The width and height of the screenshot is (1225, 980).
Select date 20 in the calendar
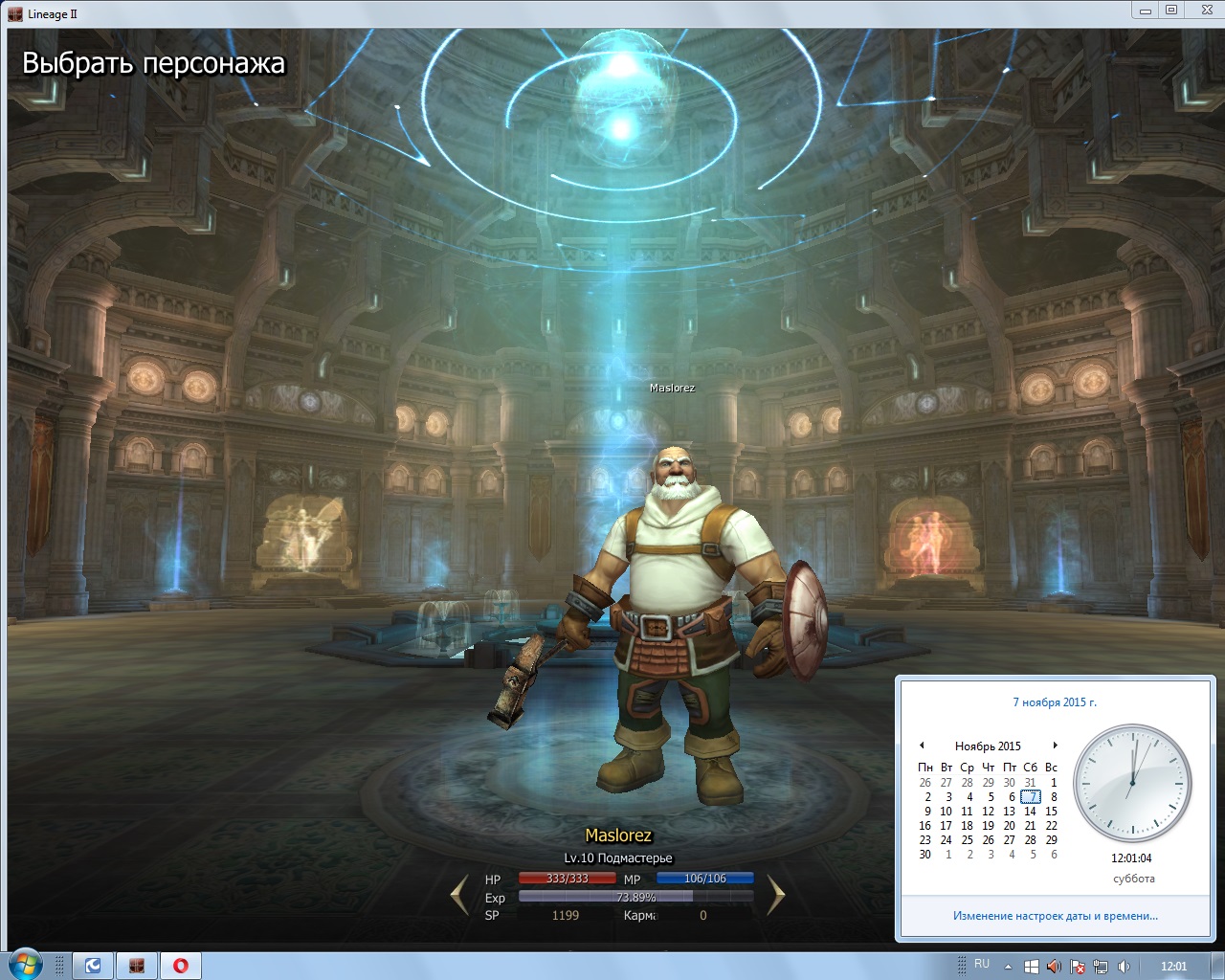pyautogui.click(x=1009, y=825)
